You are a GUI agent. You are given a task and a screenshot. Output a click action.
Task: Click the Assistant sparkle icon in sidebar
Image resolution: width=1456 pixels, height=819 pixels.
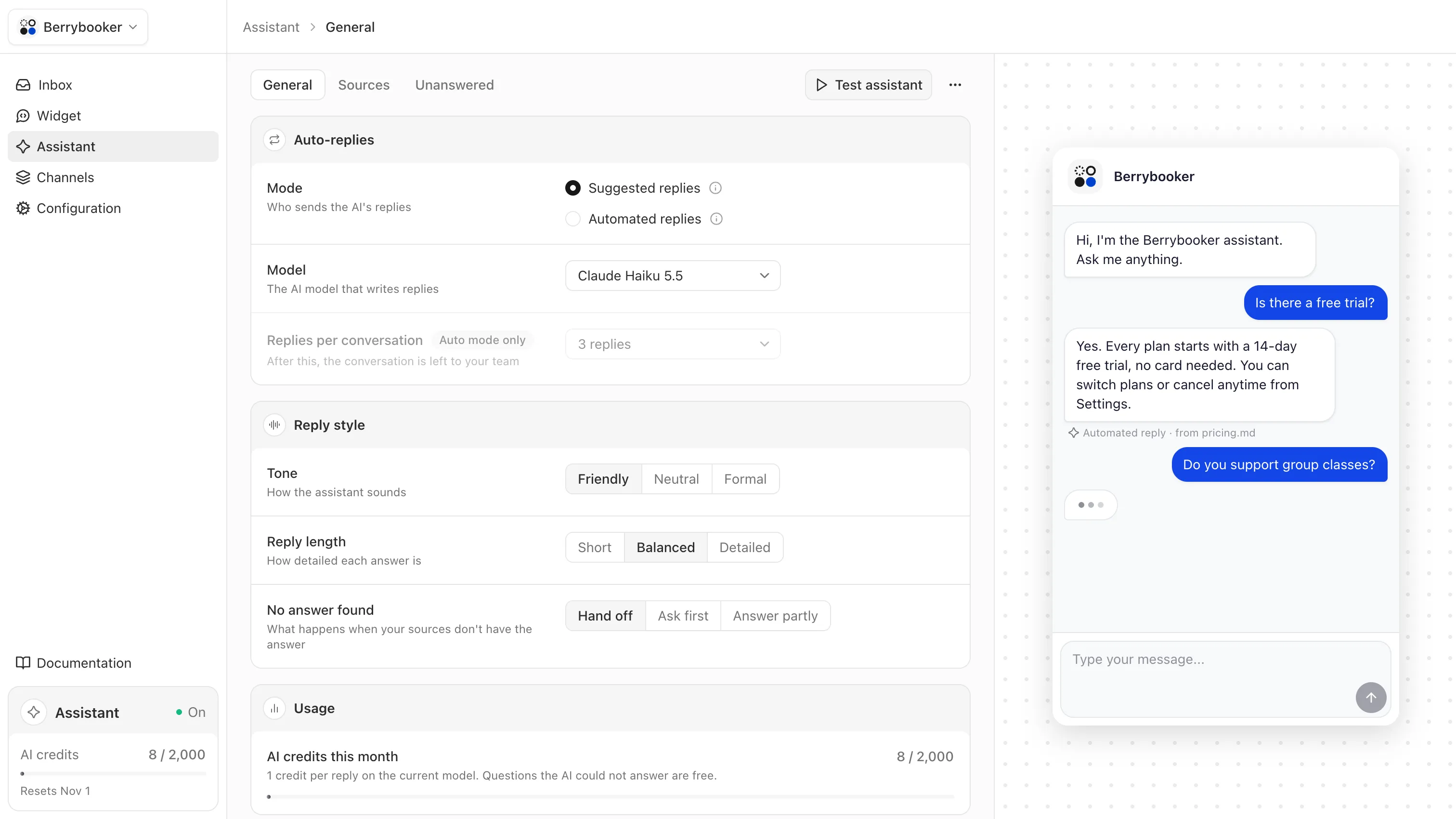(23, 146)
